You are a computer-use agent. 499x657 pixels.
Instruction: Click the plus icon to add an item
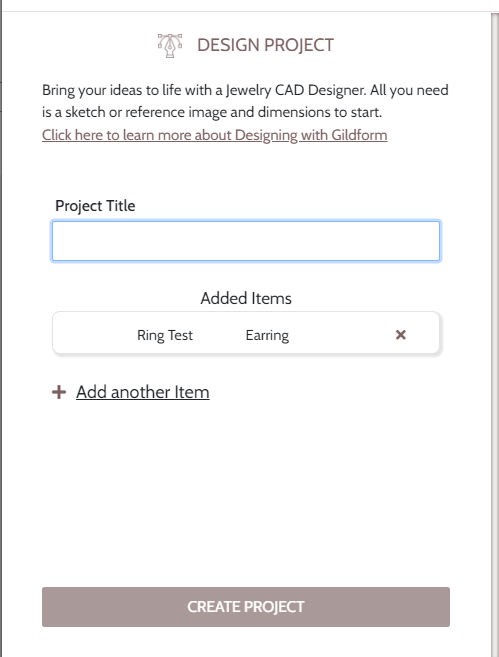point(59,392)
